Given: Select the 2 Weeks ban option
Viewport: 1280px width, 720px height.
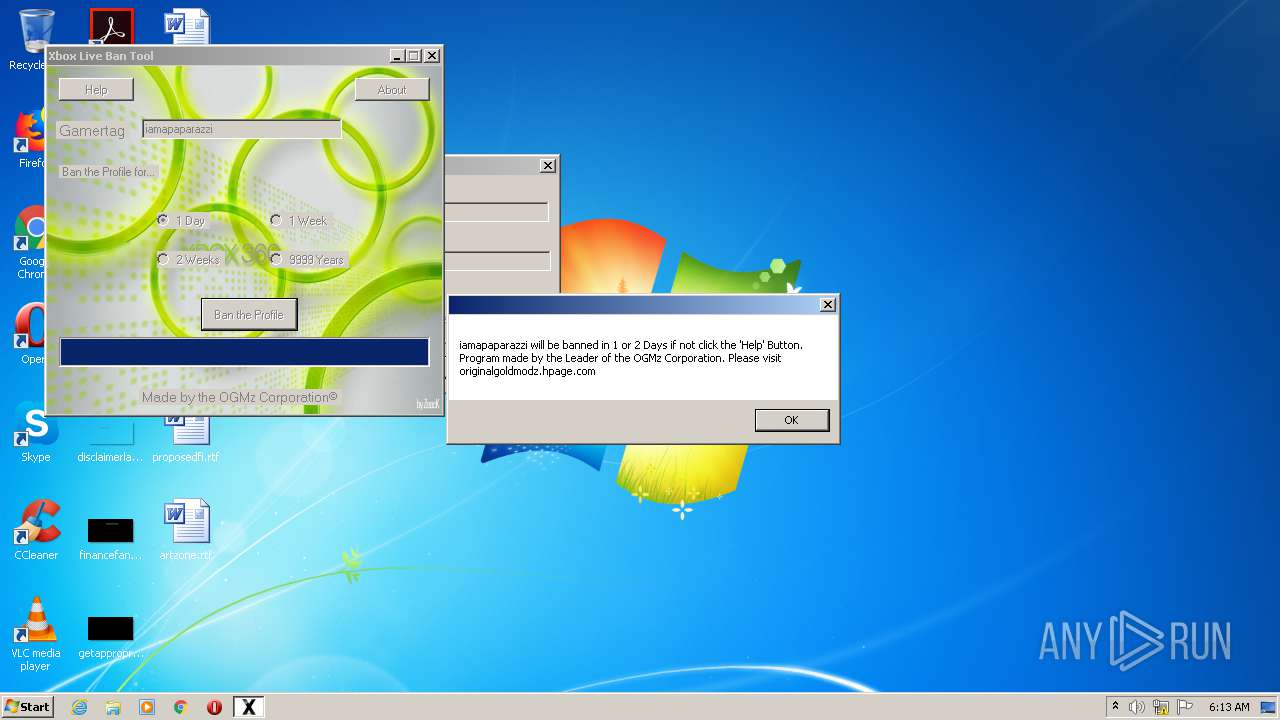Looking at the screenshot, I should 188,259.
